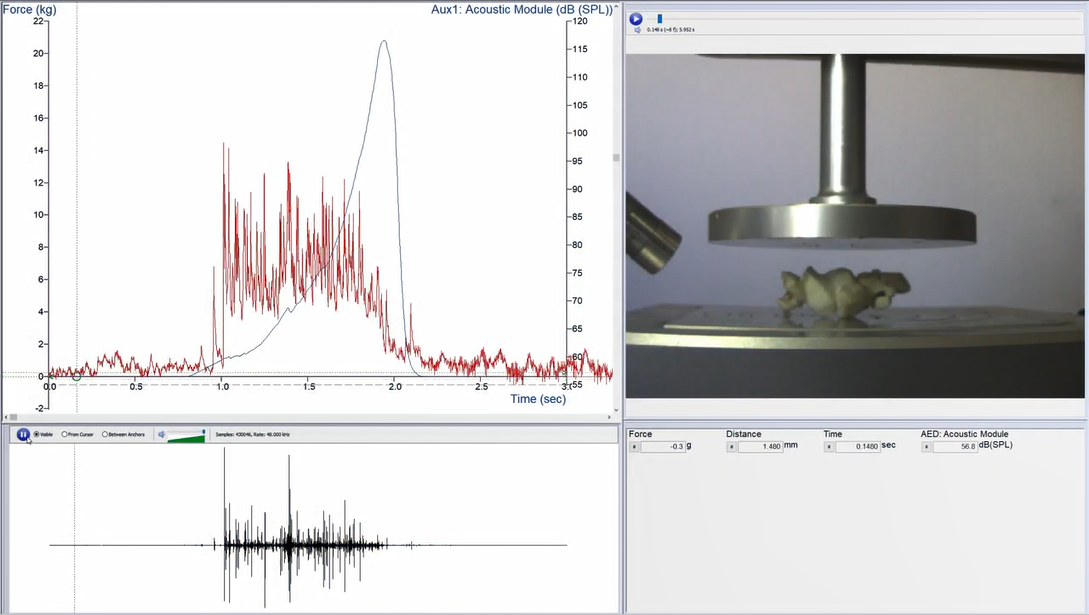
Task: Click the audio volume level slider
Action: 188,435
